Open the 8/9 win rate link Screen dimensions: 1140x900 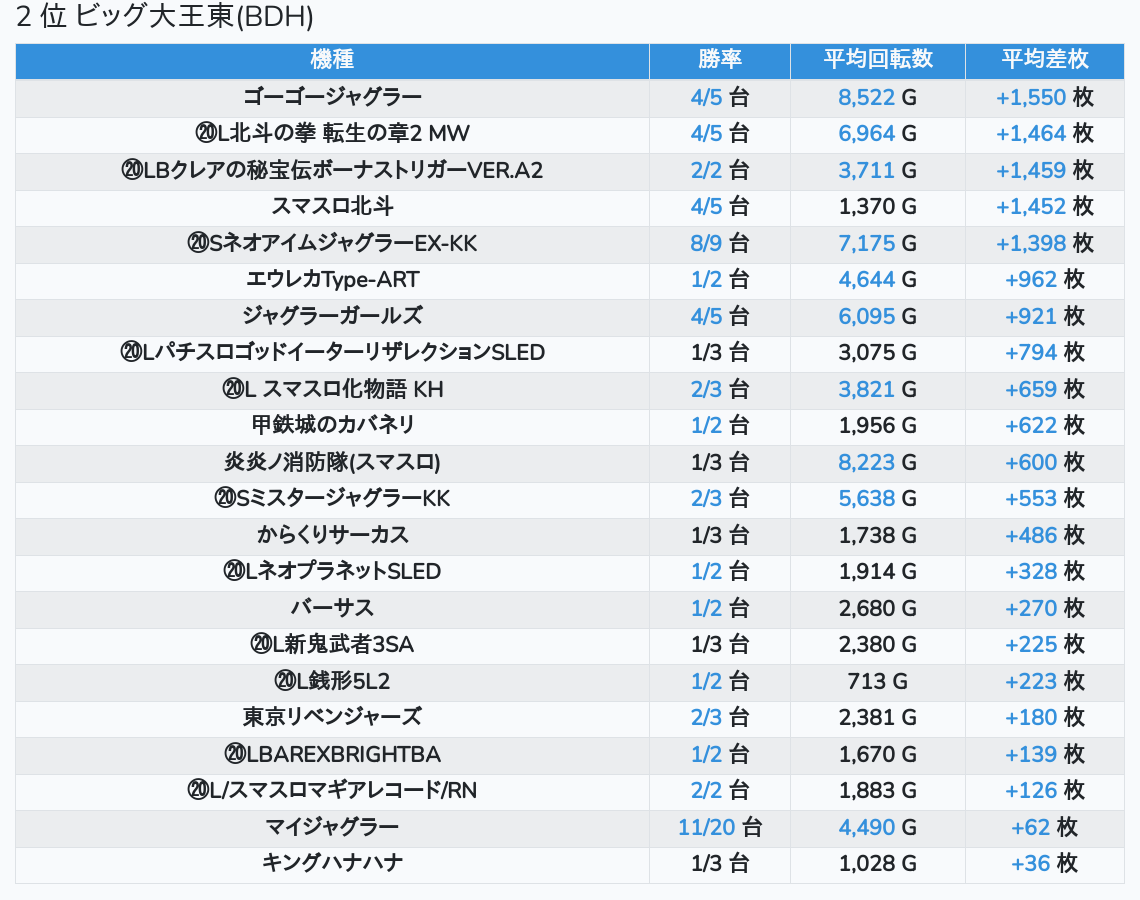tap(706, 244)
